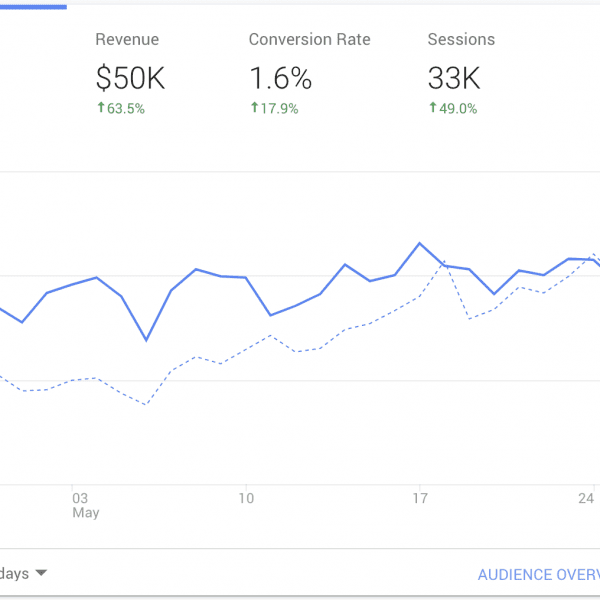Click the 17 date axis label
This screenshot has height=600, width=600.
pyautogui.click(x=420, y=497)
